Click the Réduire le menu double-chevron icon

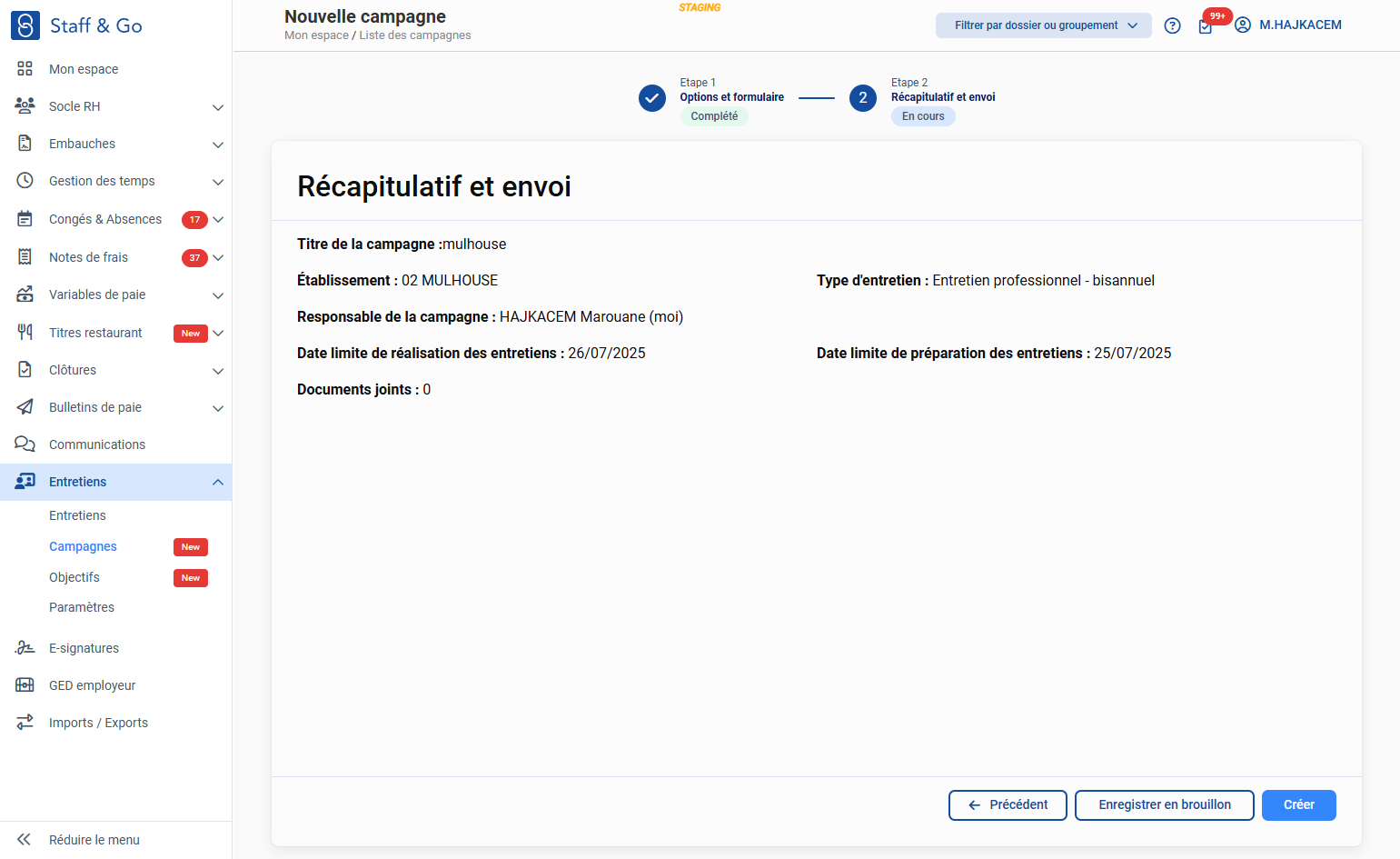click(25, 840)
